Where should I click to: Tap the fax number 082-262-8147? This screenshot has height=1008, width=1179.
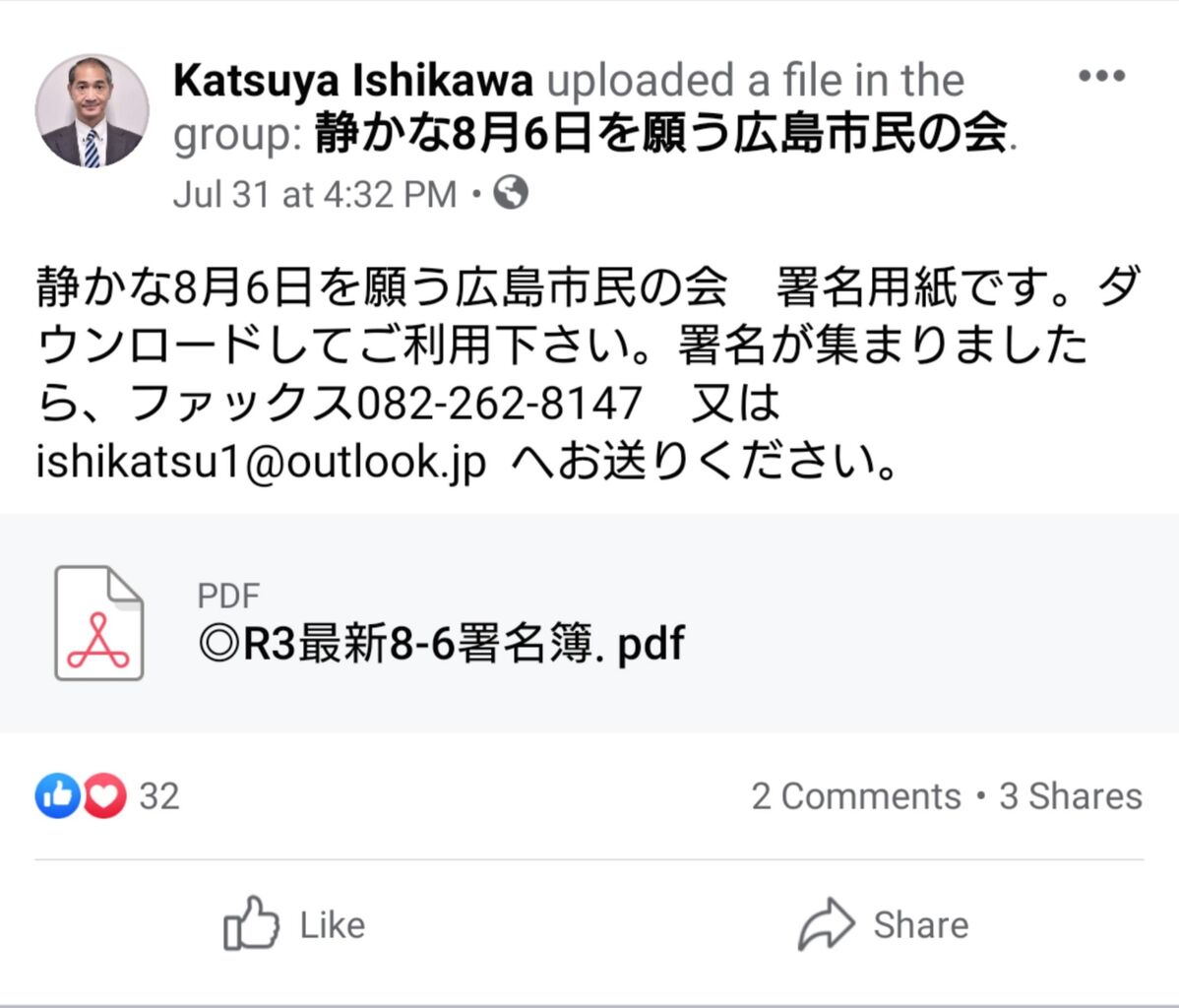pyautogui.click(x=499, y=404)
